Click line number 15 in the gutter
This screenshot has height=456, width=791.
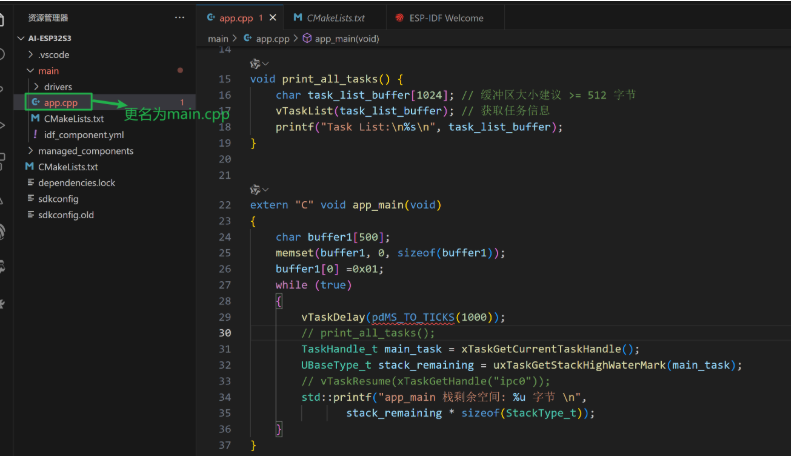224,79
